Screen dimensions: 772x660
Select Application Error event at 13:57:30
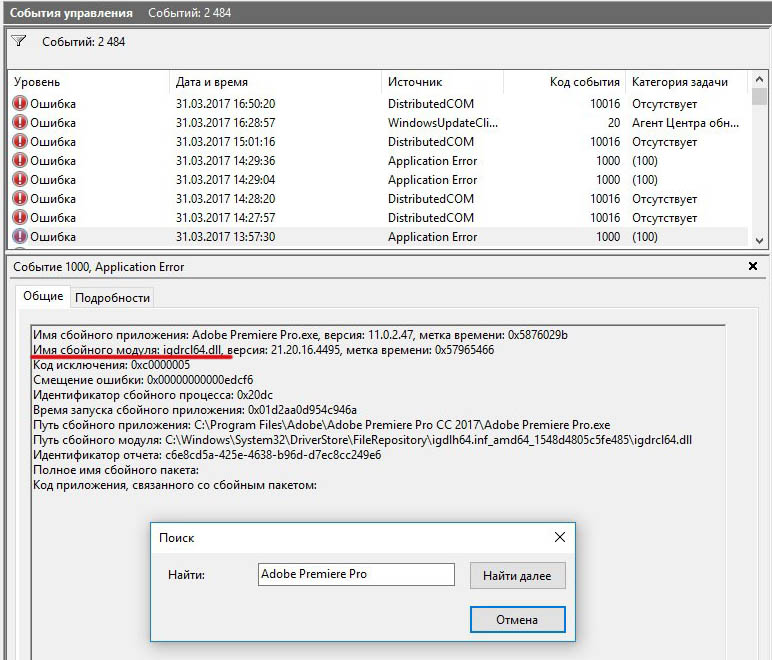[x=378, y=237]
